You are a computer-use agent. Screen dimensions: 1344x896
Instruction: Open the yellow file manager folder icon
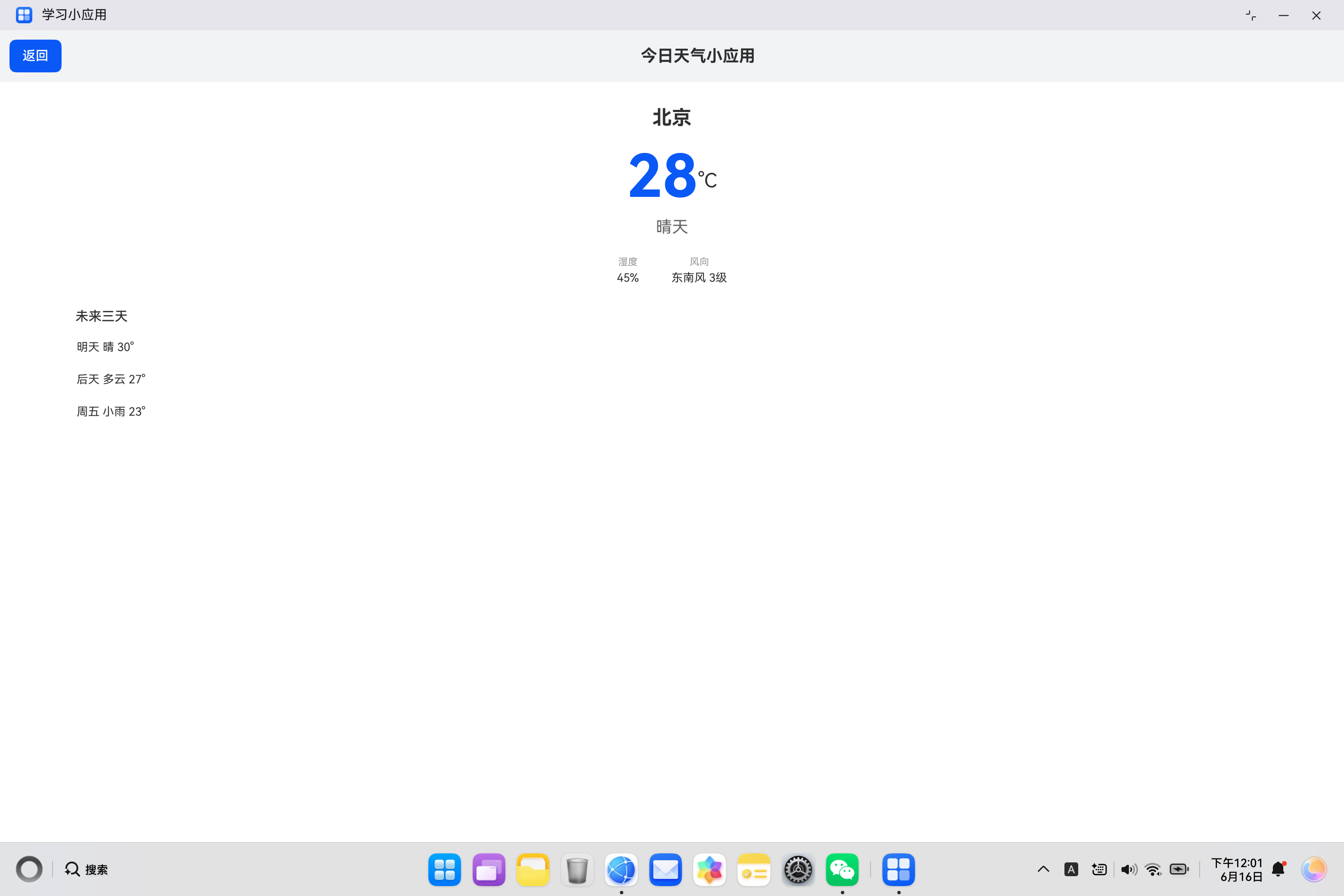(532, 869)
